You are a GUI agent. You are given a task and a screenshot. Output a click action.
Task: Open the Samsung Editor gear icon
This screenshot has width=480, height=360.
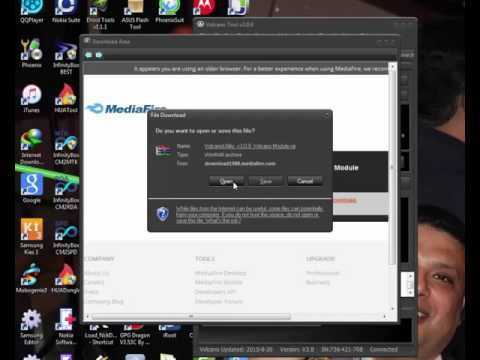point(31,327)
